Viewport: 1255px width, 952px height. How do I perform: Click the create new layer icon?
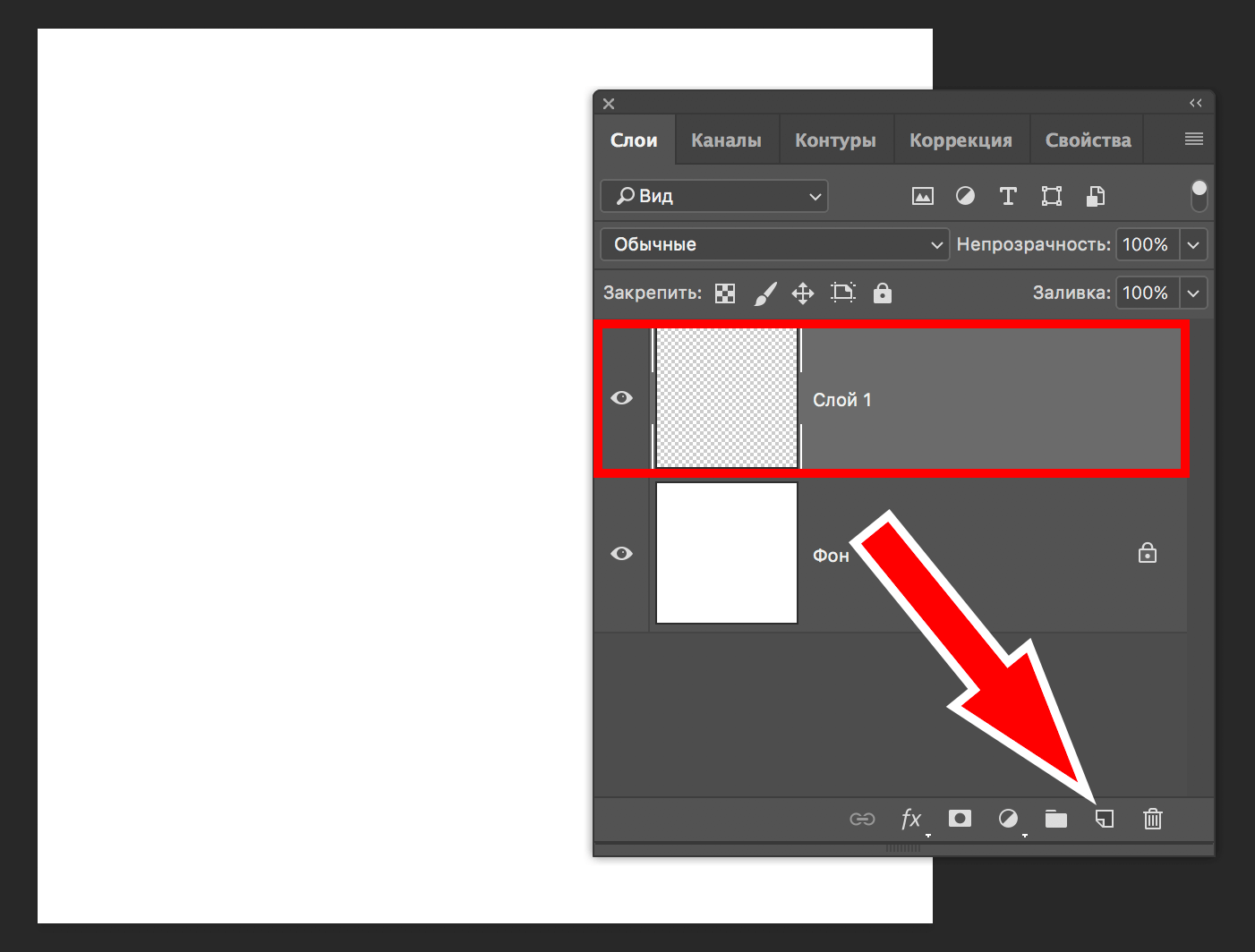coord(1105,819)
